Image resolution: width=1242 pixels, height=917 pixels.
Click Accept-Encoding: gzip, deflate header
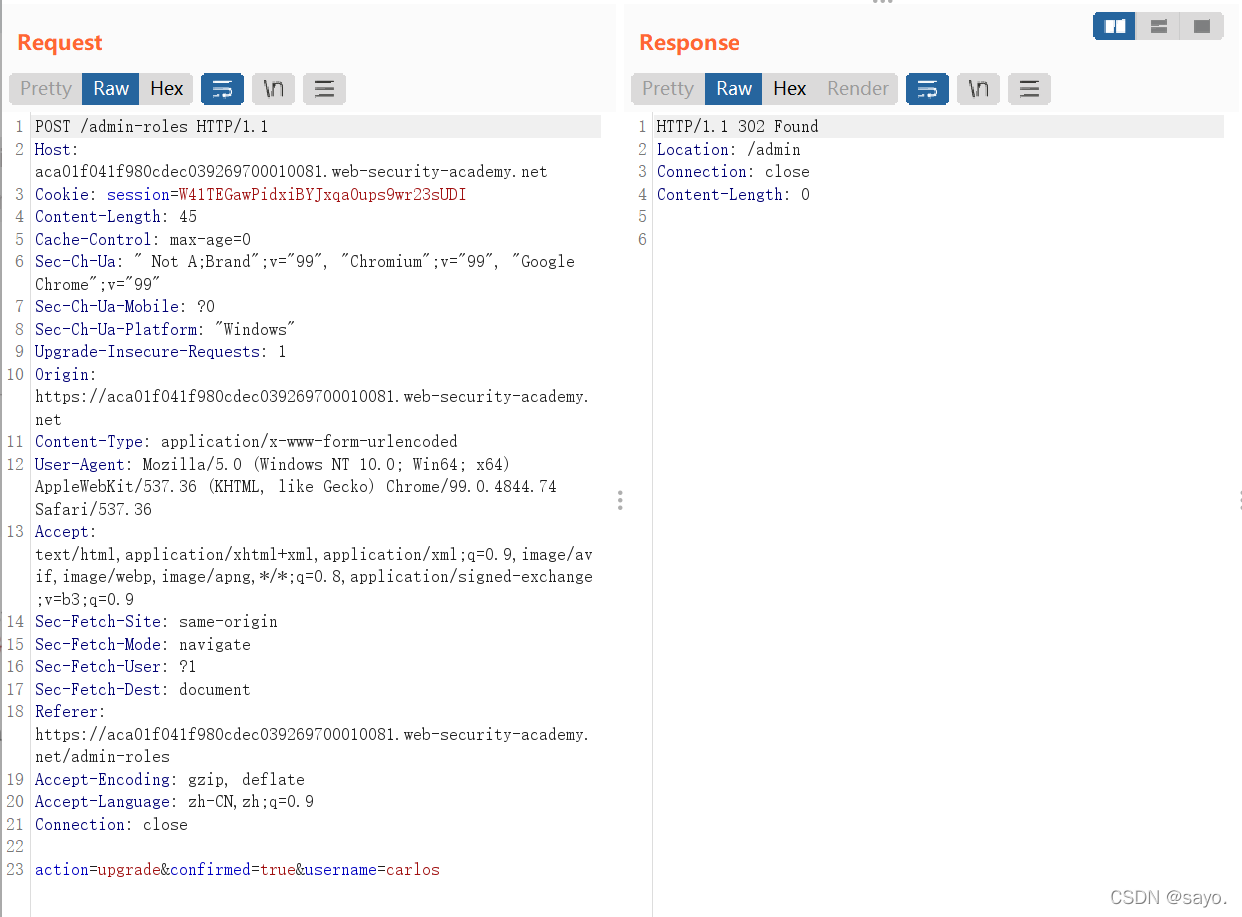pos(170,780)
